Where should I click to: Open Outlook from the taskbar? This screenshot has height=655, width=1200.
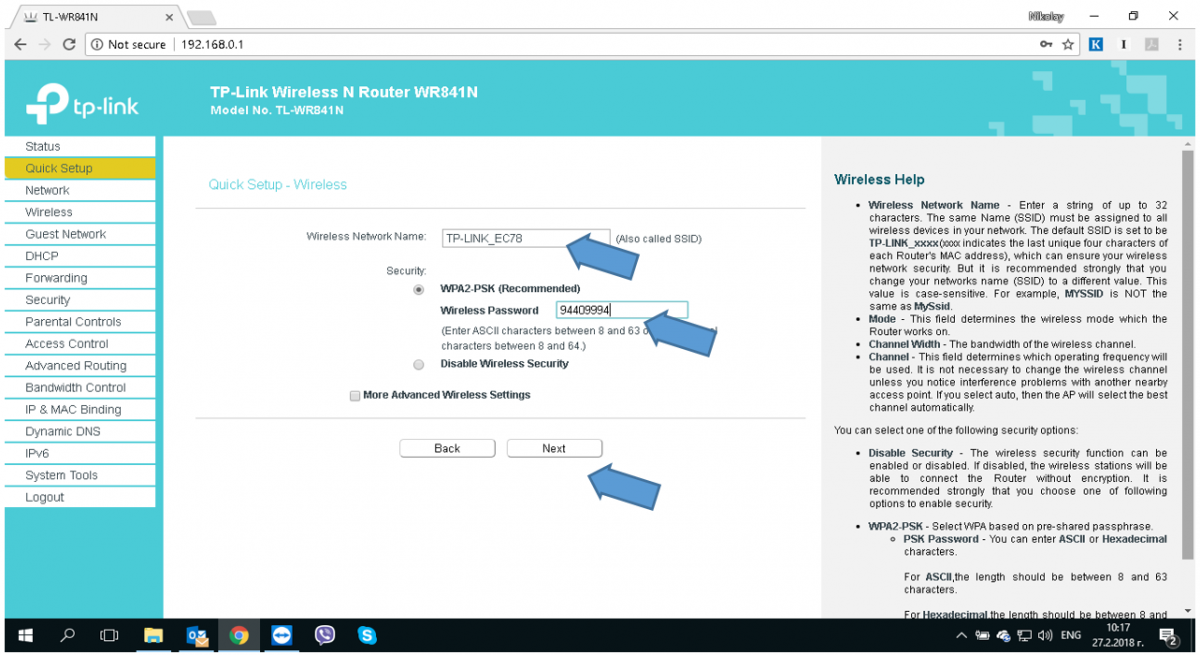pyautogui.click(x=197, y=635)
